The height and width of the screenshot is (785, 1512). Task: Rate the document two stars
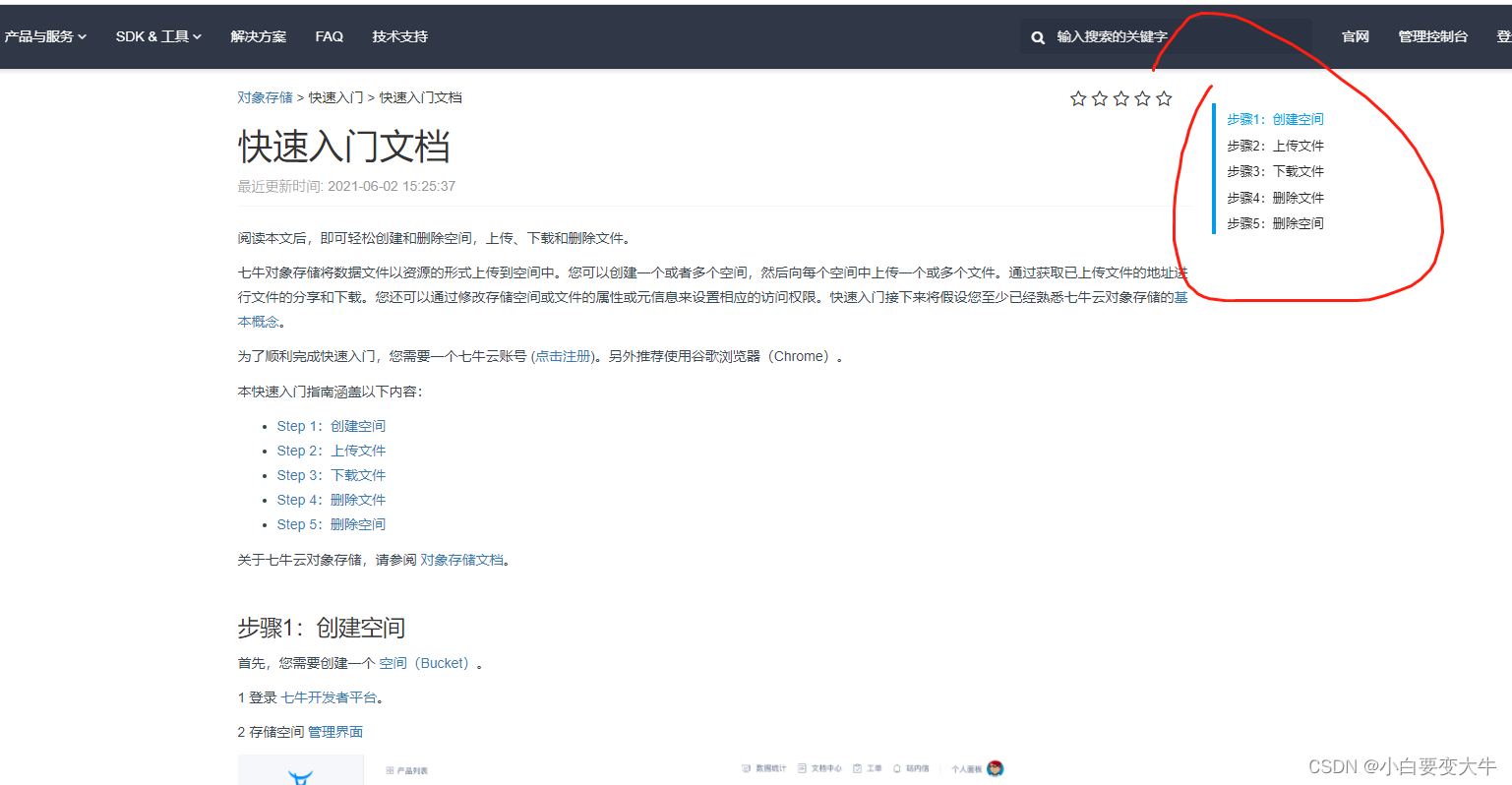click(x=1100, y=98)
